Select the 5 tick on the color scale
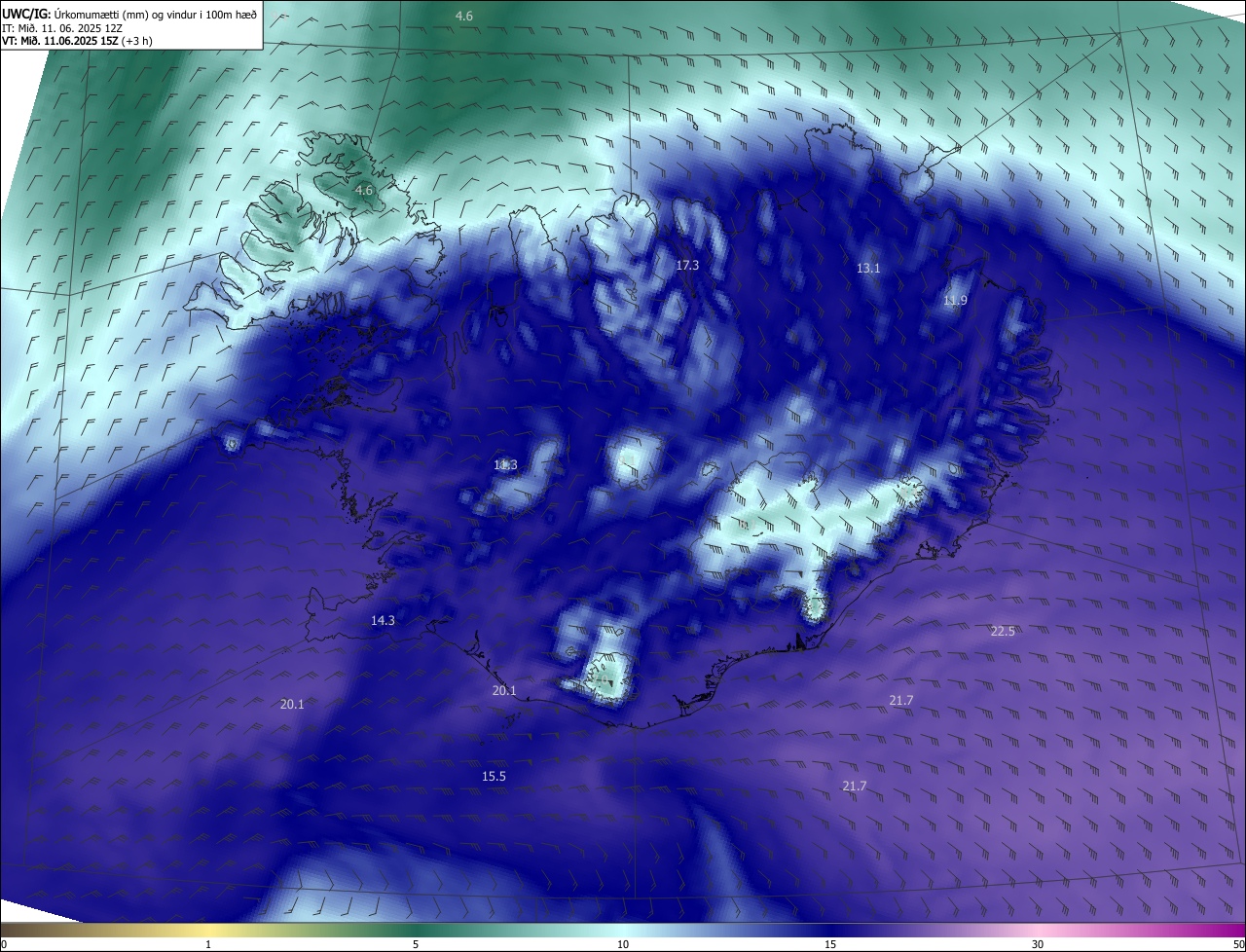Screen dimensions: 1246x952 (x=416, y=944)
